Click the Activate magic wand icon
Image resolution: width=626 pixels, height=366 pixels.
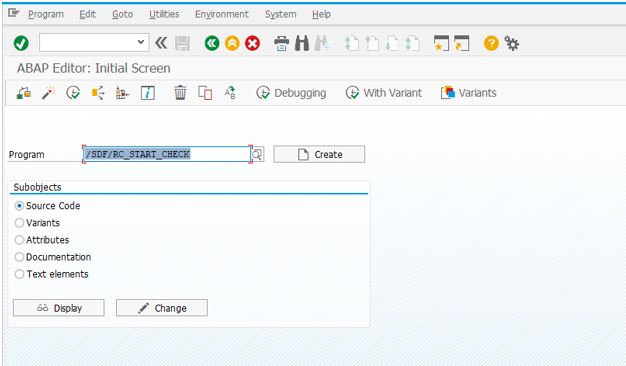coord(48,93)
